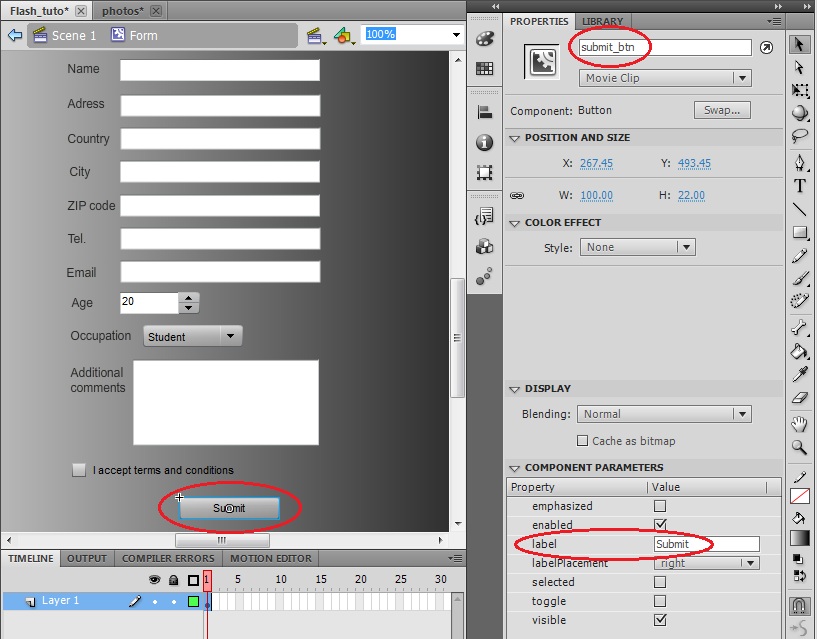The image size is (817, 639).
Task: Switch to the Output tab
Action: coord(86,558)
